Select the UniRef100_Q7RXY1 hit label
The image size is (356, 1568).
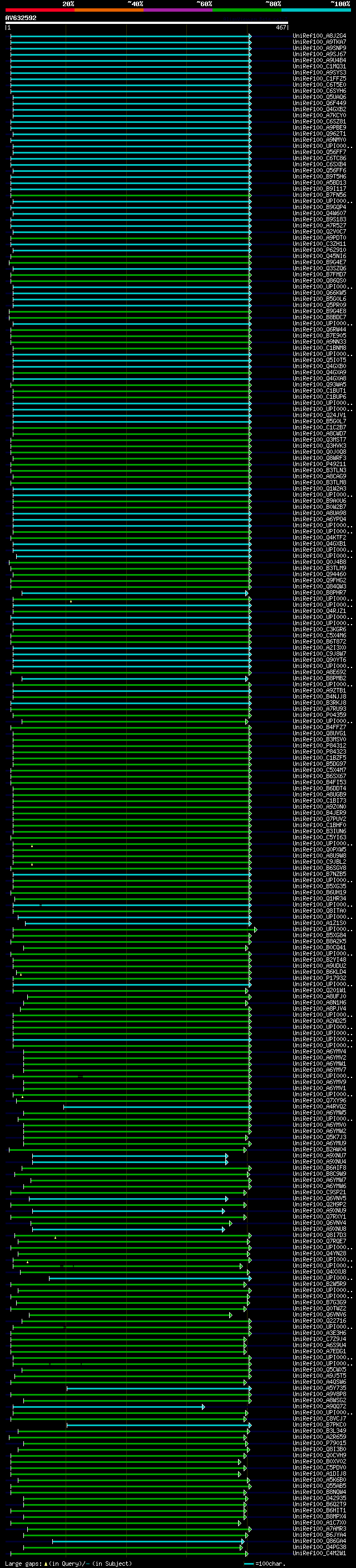coord(319,1217)
